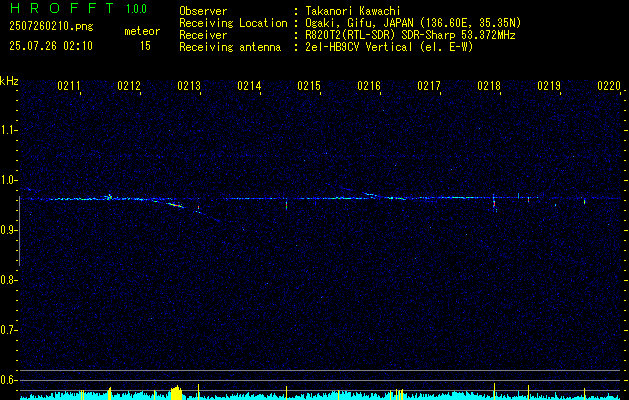The height and width of the screenshot is (400, 629).
Task: Click the 0.6 frequency axis label
Action: pyautogui.click(x=8, y=380)
